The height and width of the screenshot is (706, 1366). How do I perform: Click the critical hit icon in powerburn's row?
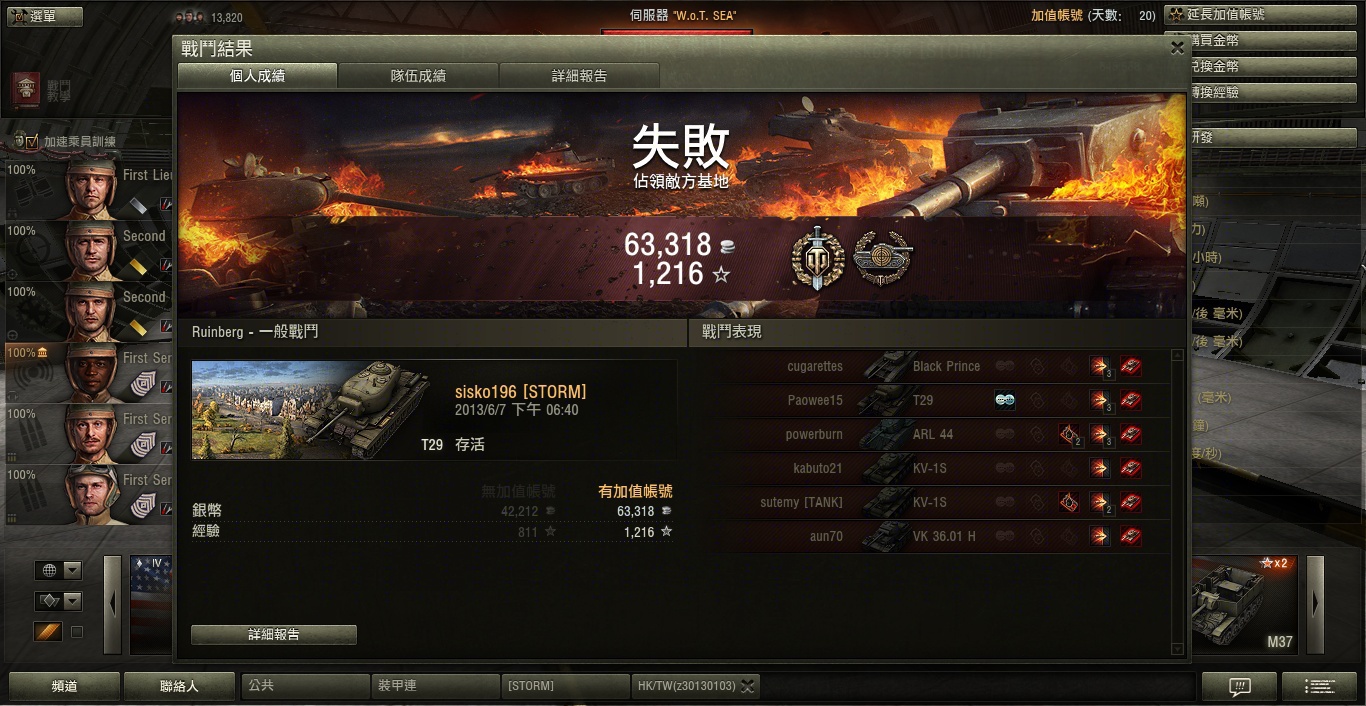(1069, 434)
